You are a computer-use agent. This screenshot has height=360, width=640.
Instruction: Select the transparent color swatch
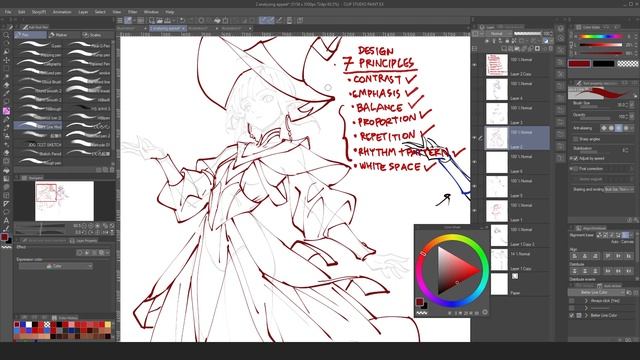point(627,64)
